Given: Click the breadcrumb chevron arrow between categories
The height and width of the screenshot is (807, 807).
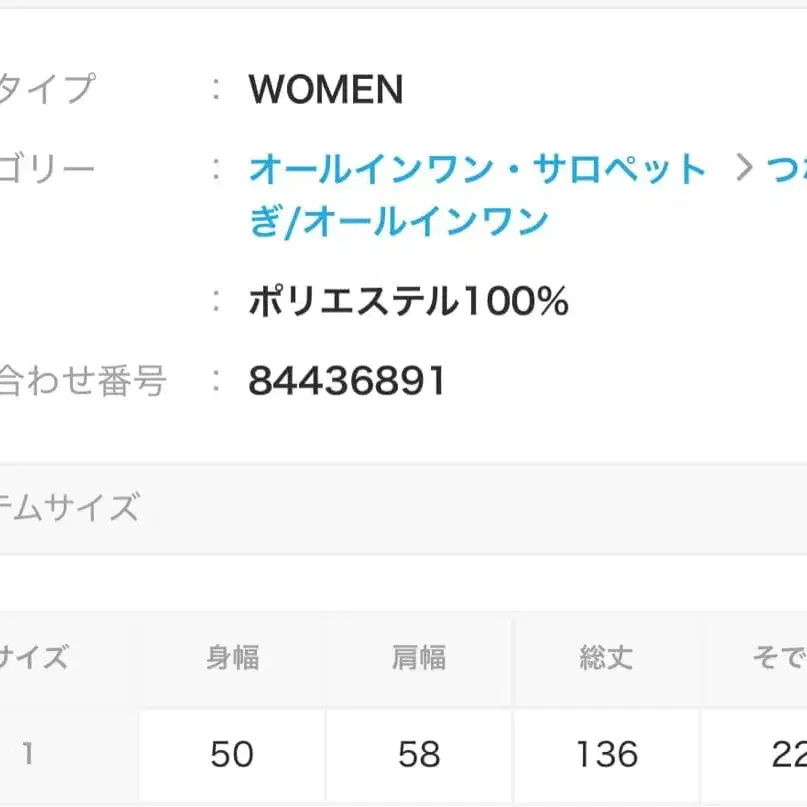Looking at the screenshot, I should [742, 169].
